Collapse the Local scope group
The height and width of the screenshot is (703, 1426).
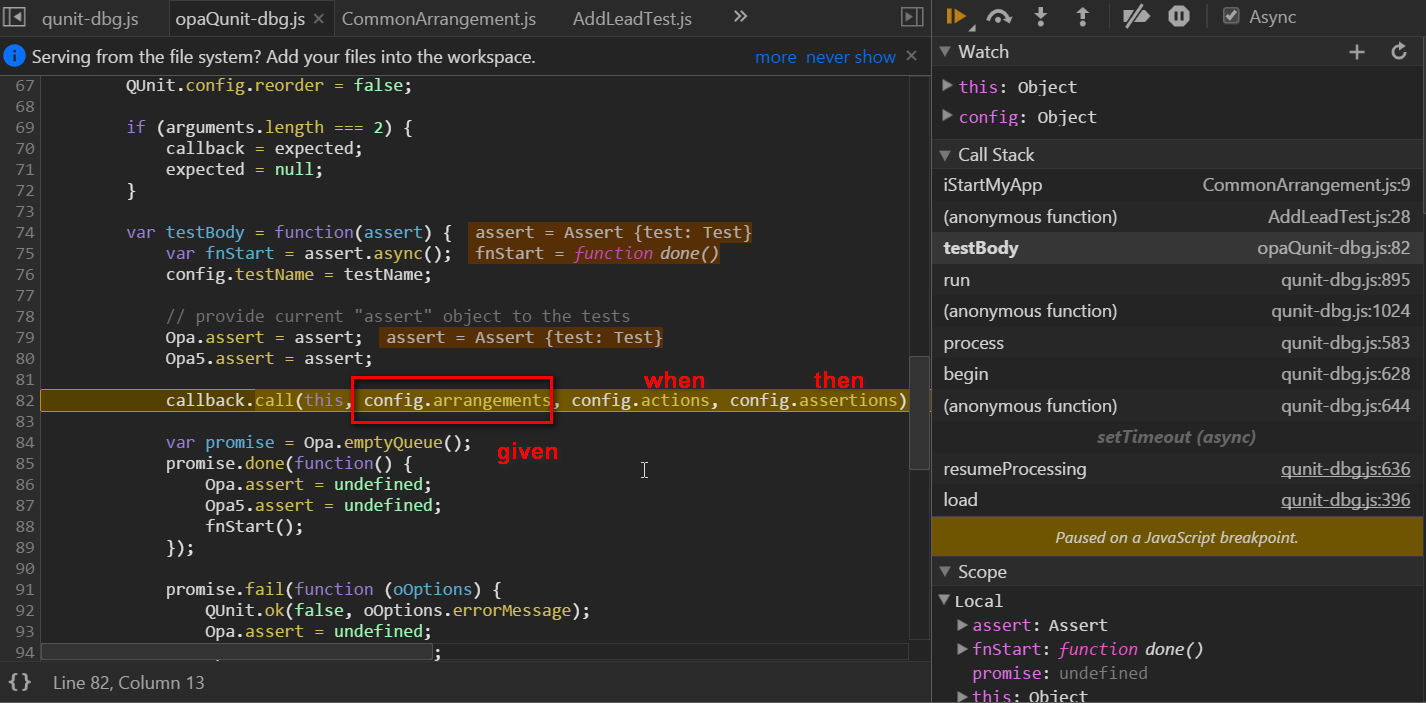coord(945,600)
